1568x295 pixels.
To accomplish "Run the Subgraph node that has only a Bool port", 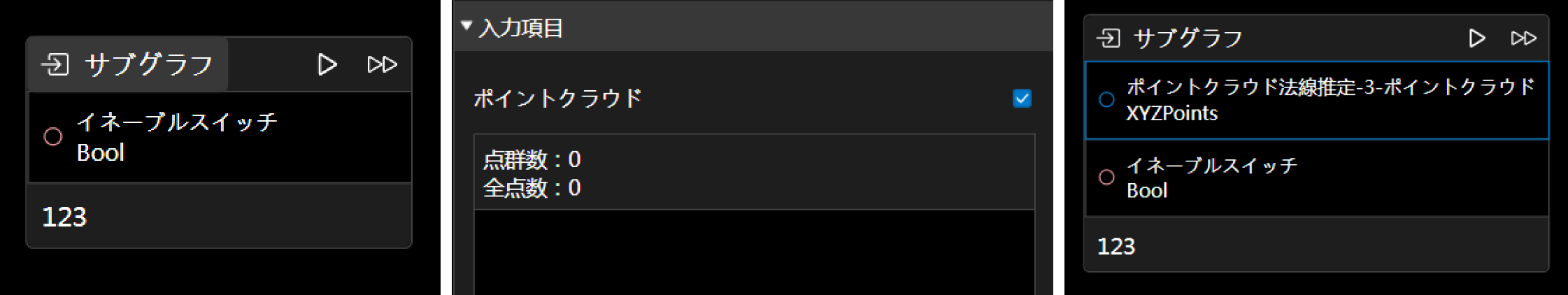I will 327,65.
